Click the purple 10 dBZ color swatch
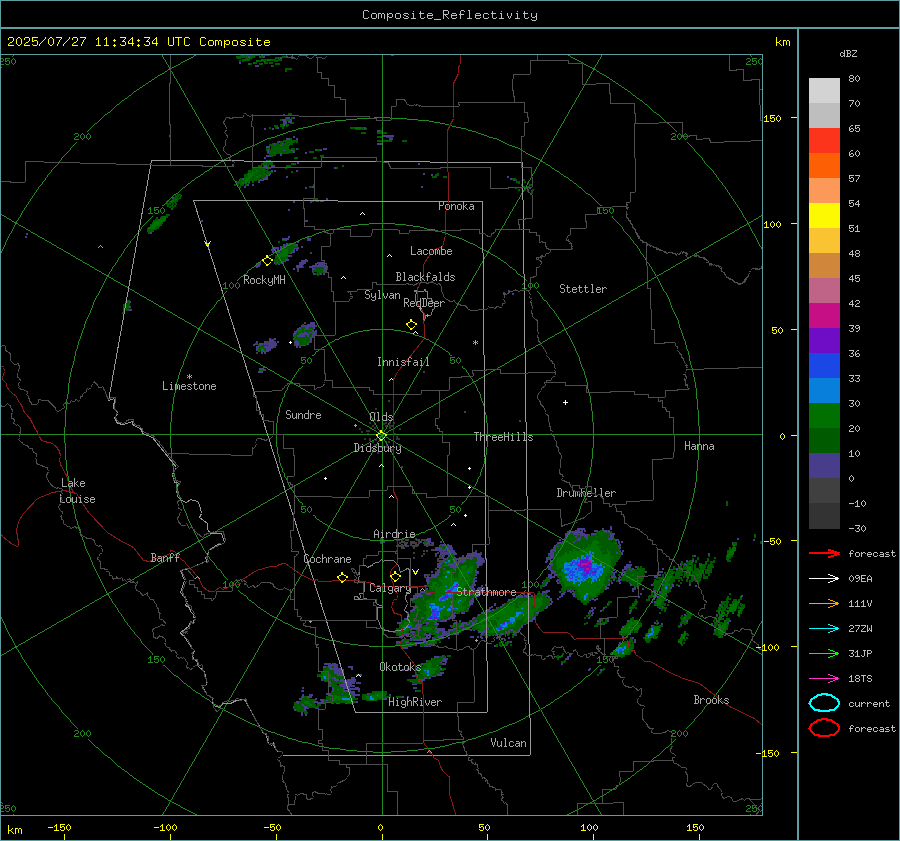 click(x=824, y=466)
